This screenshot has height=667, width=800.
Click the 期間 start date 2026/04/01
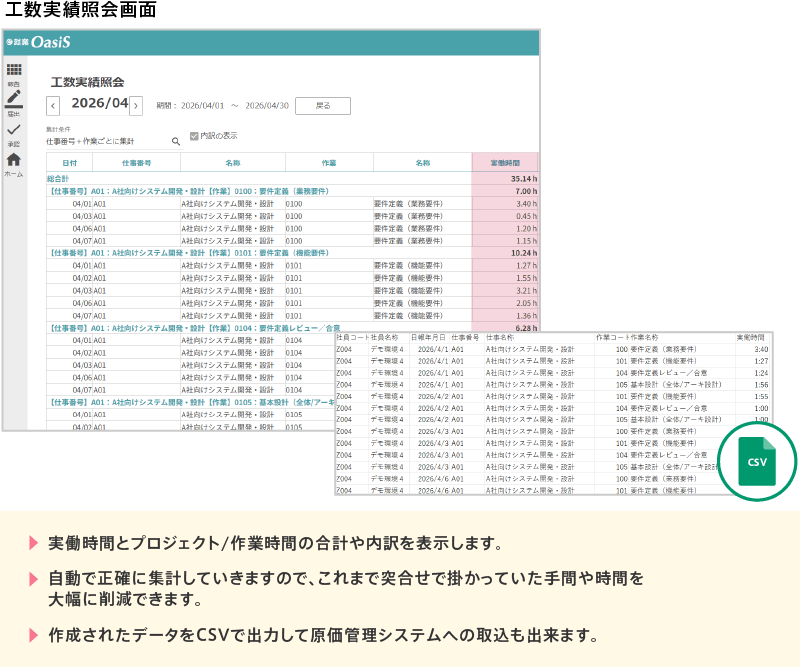point(202,106)
